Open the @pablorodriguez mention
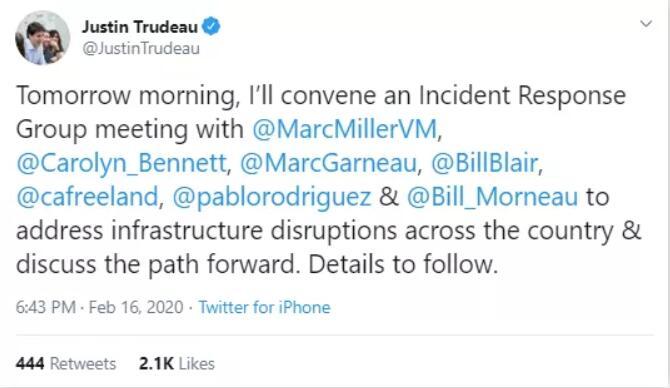This screenshot has height=388, width=670. [272, 197]
